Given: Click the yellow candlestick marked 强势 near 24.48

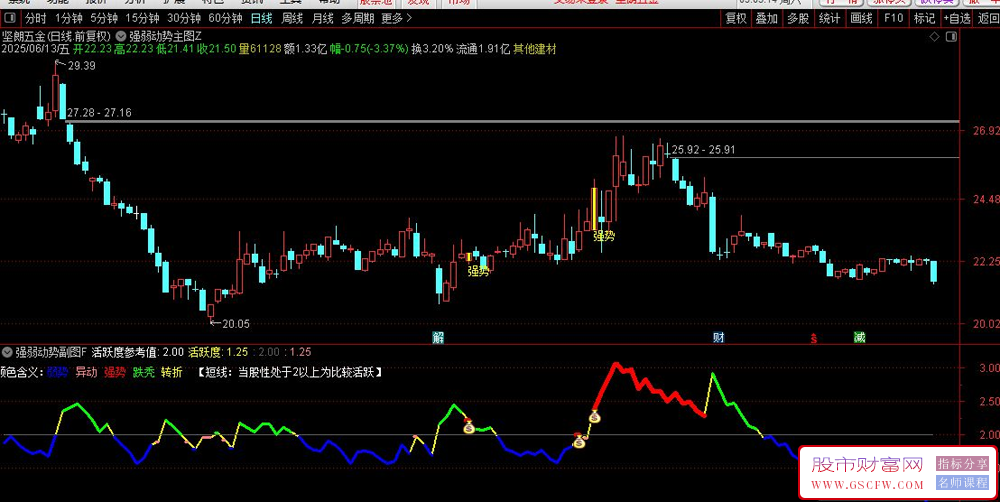Looking at the screenshot, I should coord(595,209).
